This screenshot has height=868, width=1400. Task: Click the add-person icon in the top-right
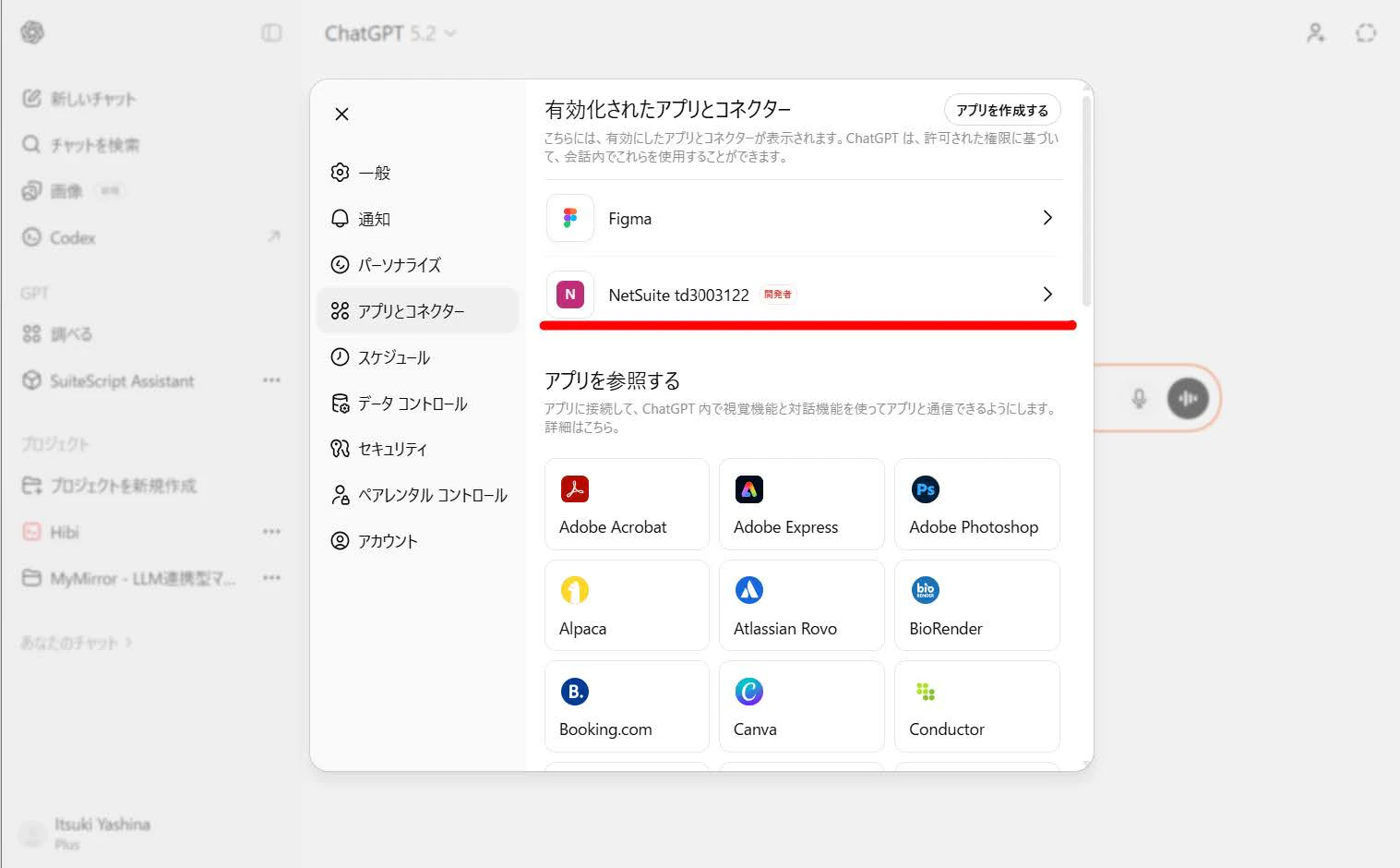(x=1316, y=33)
